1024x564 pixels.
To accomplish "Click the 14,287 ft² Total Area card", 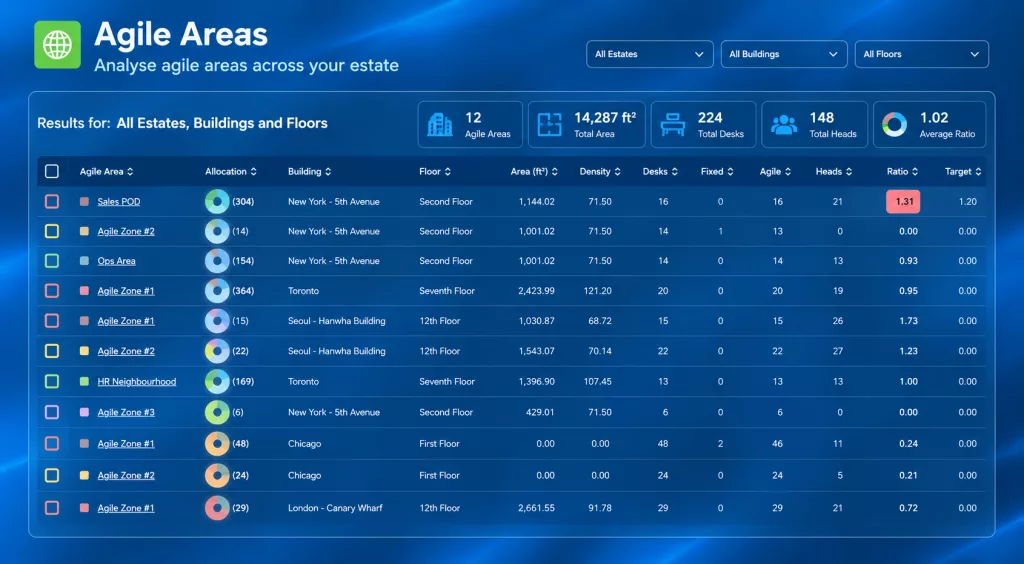I will (x=586, y=124).
